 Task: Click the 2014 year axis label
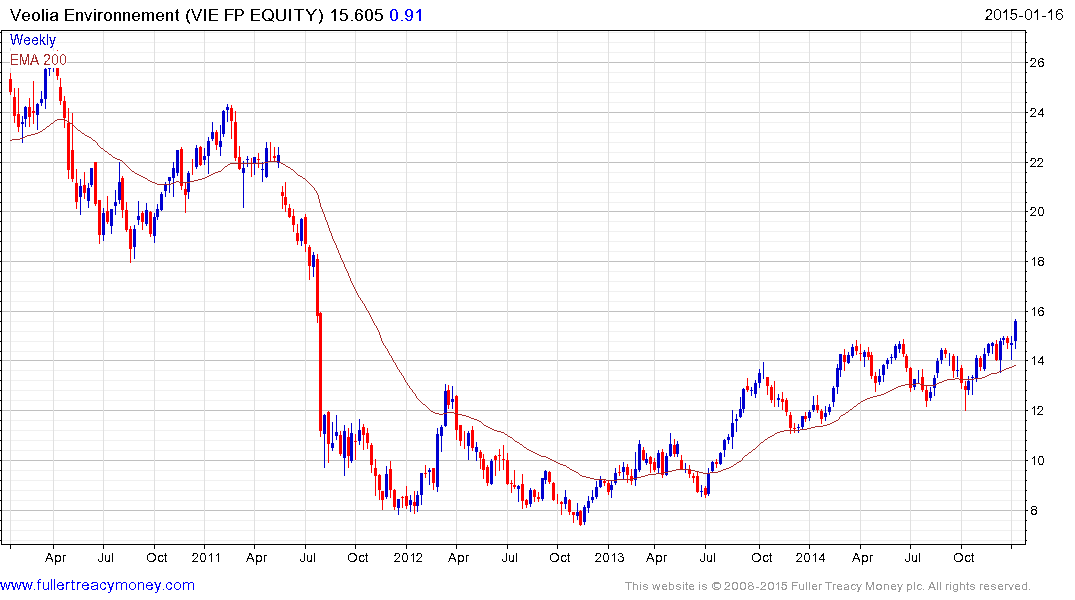pos(810,557)
